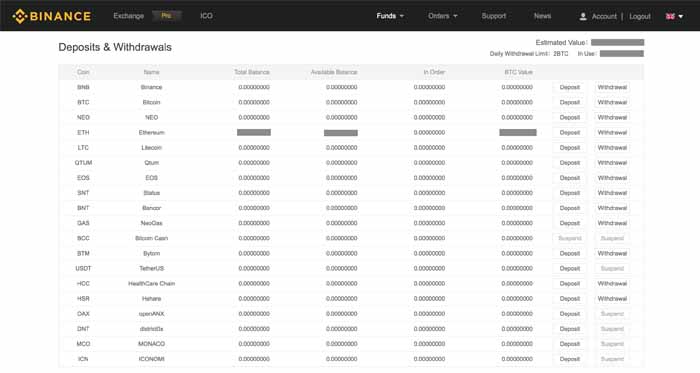Click the Name column header
Image resolution: width=700 pixels, height=373 pixels.
click(x=151, y=72)
